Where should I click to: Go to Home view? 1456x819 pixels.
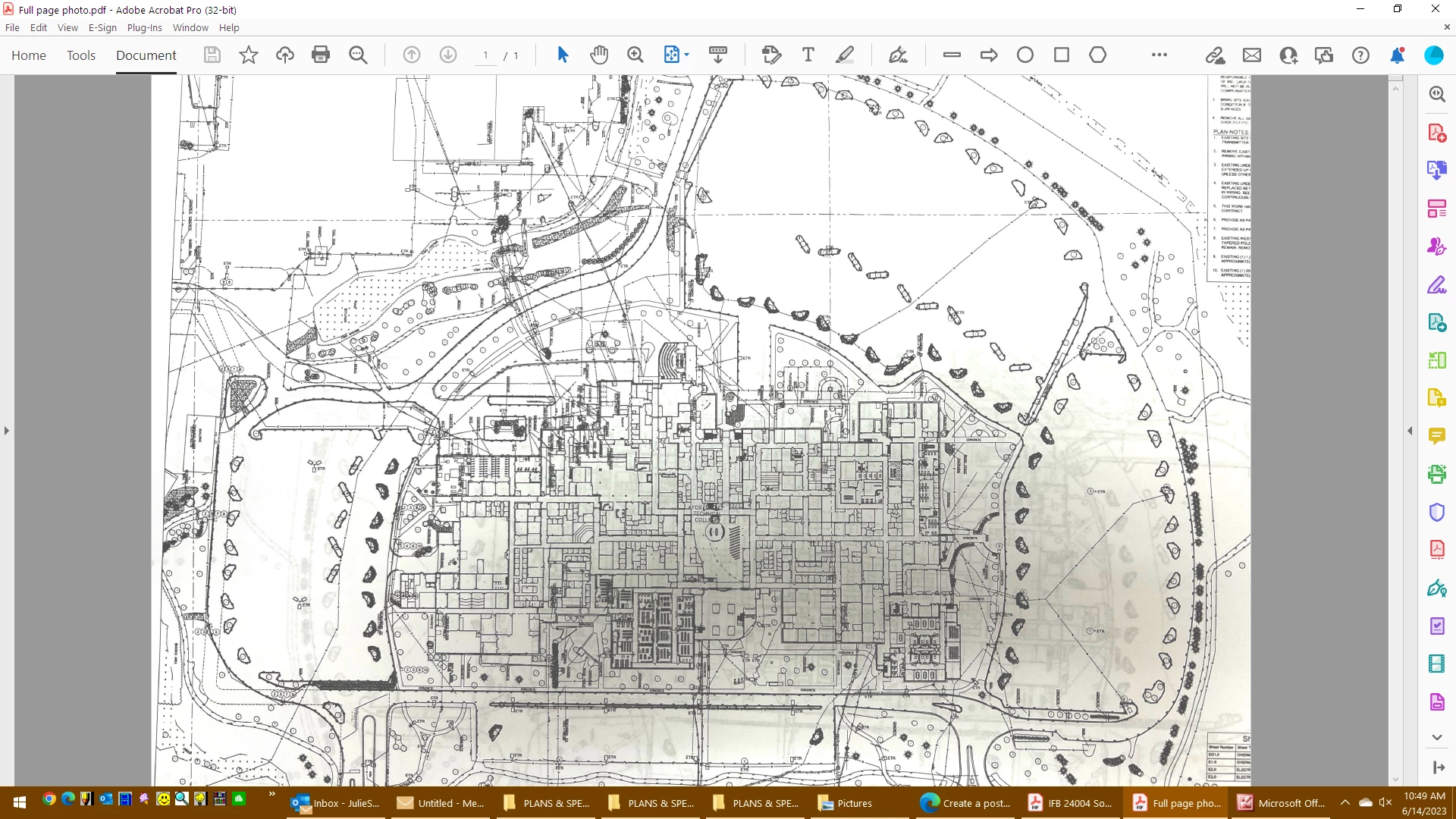pyautogui.click(x=29, y=55)
